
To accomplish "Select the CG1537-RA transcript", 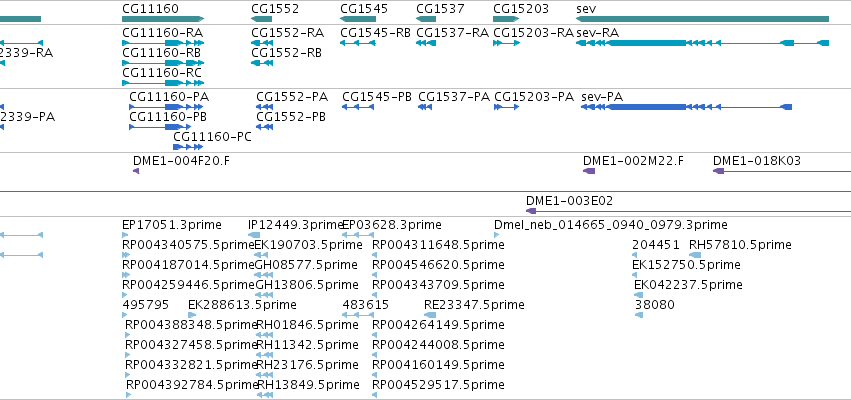I will [426, 43].
